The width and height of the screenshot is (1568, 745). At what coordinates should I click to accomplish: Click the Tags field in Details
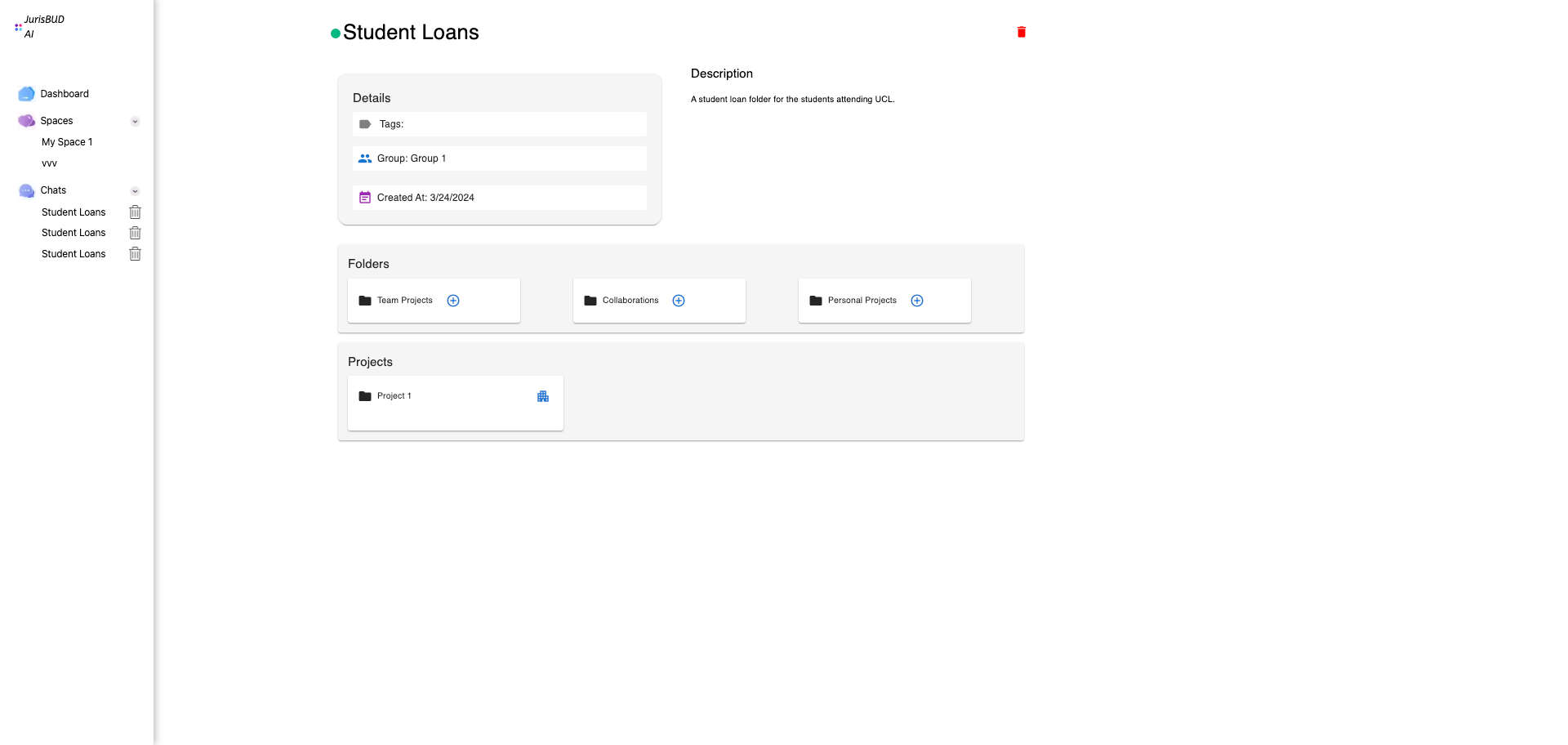pos(499,124)
